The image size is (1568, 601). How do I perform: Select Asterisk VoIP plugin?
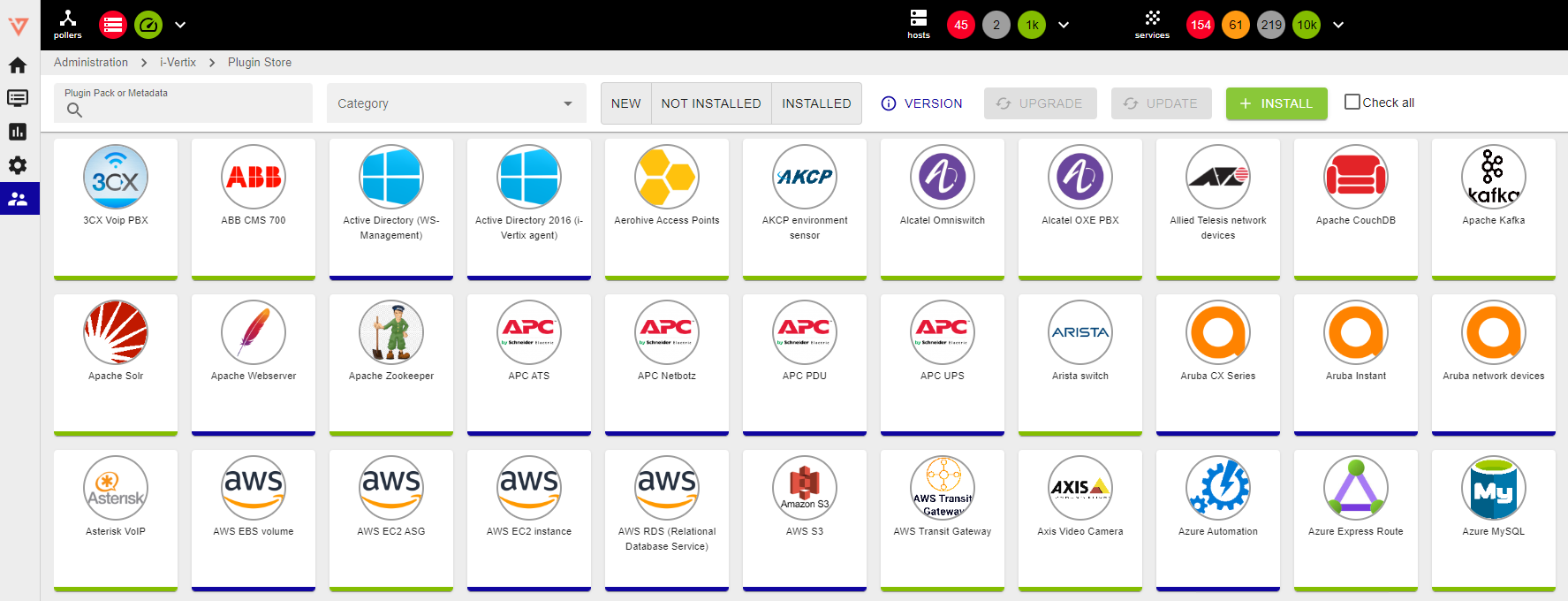(x=116, y=521)
